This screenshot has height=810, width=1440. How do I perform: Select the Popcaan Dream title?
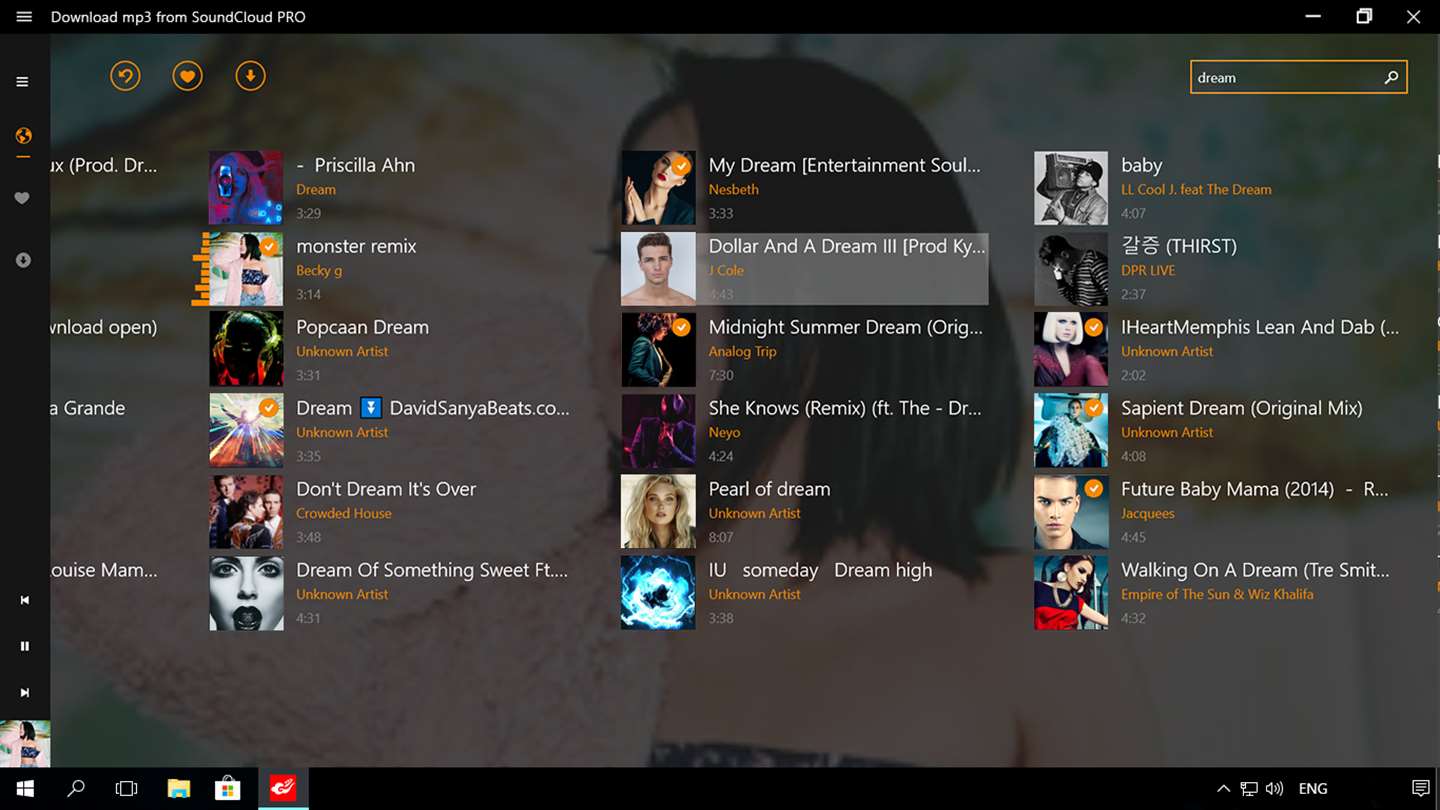(x=362, y=327)
